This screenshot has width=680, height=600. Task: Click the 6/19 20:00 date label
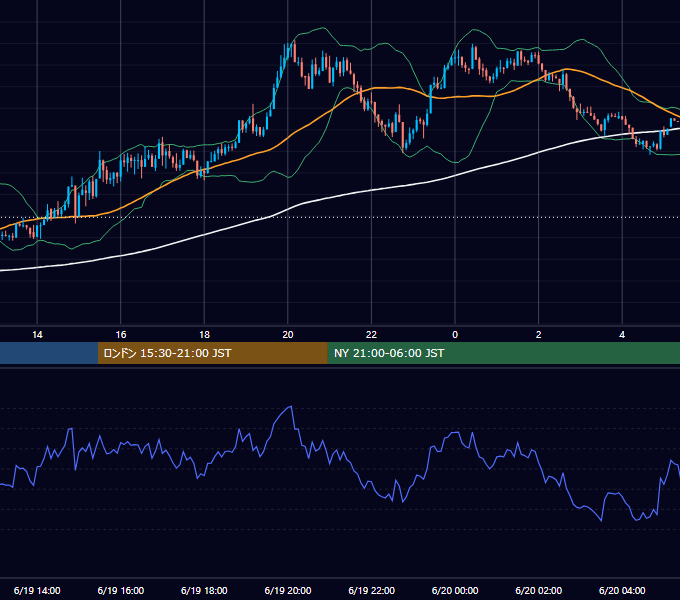(x=288, y=590)
